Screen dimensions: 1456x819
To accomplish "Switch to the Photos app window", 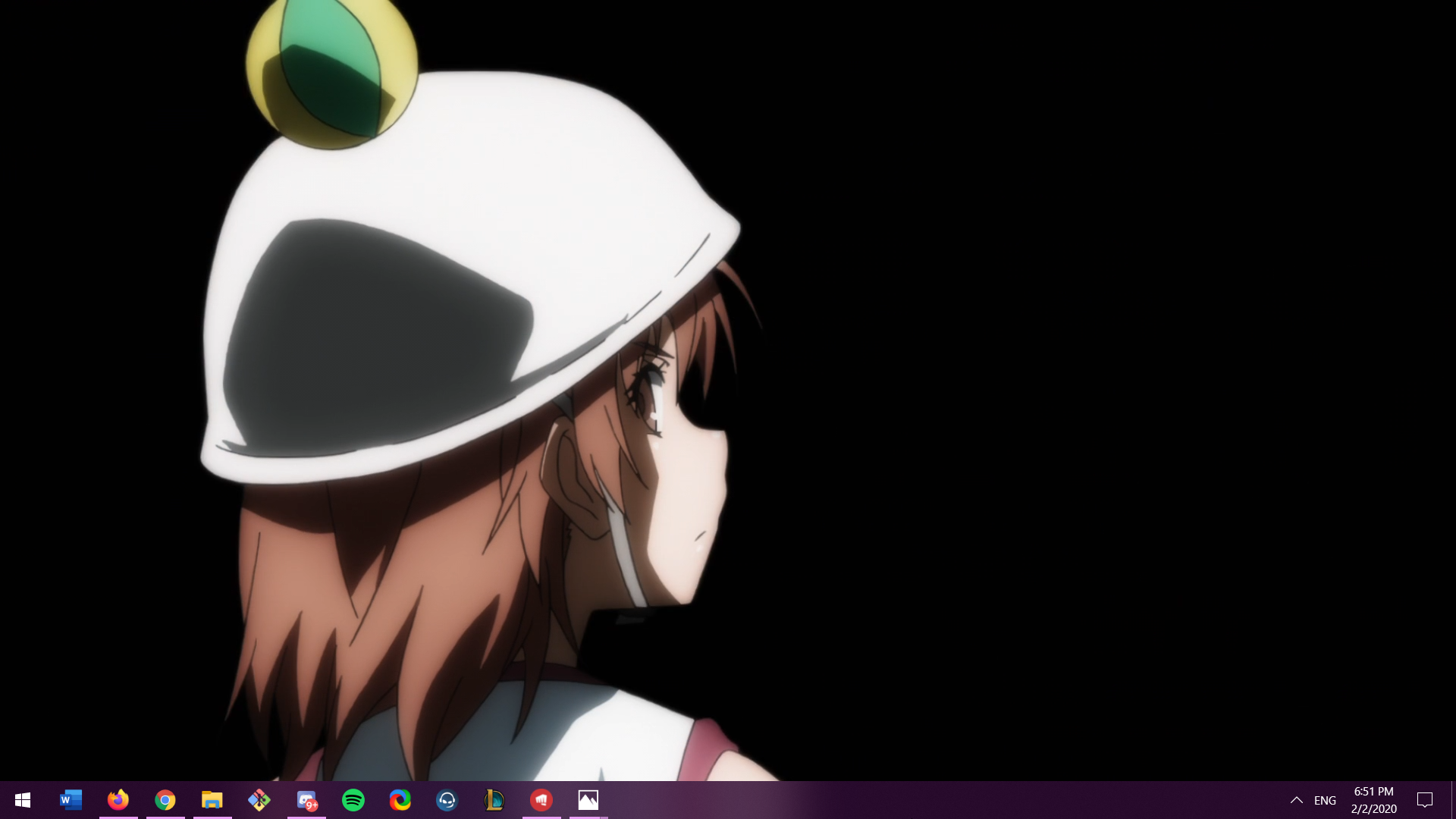I will coord(588,800).
